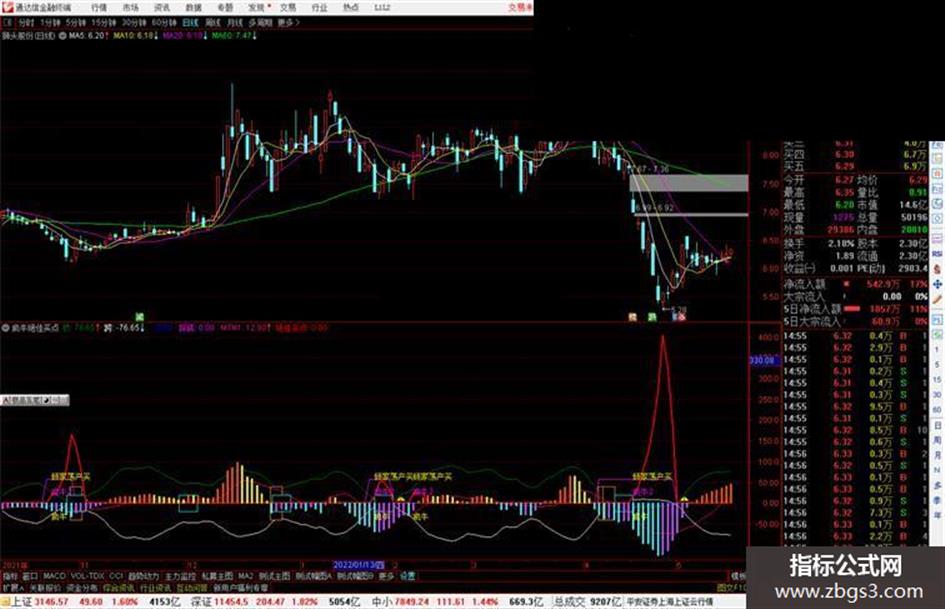This screenshot has height=609, width=945.
Task: Click the red 交易 button at top right
Action: tap(520, 7)
